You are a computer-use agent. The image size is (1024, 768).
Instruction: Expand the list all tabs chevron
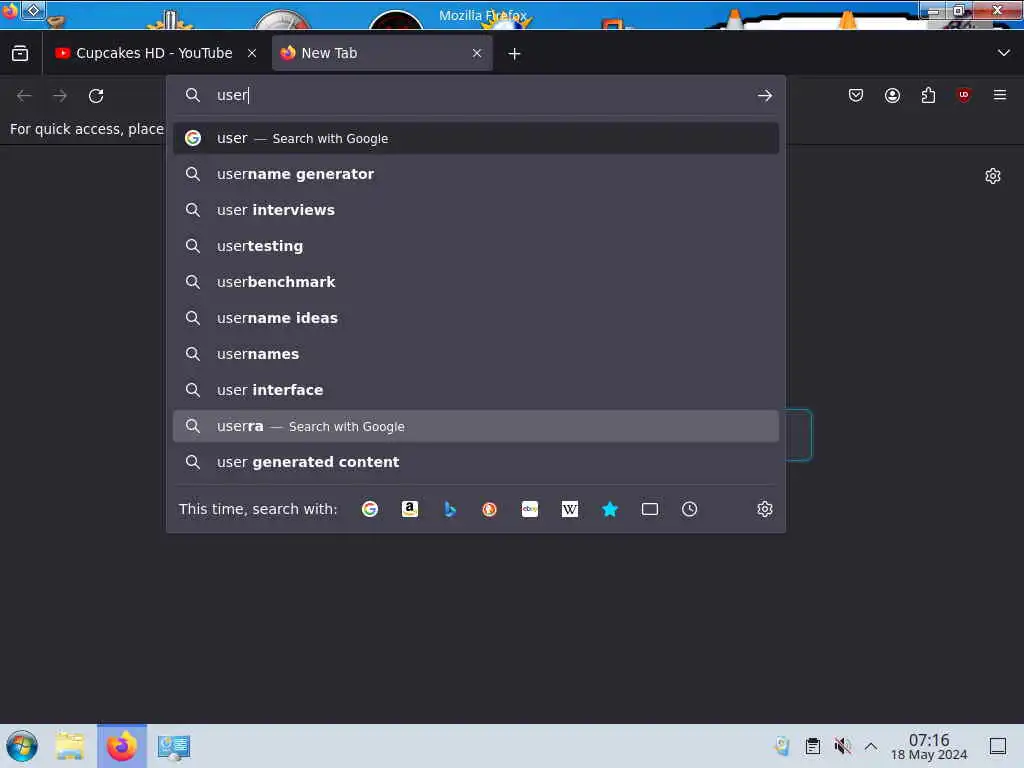pos(1003,53)
